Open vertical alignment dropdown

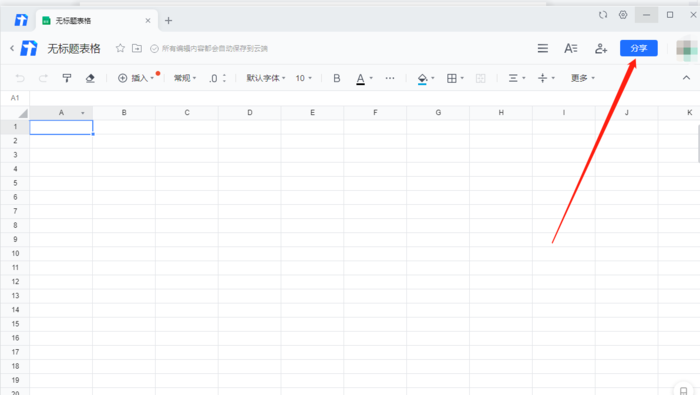point(546,78)
